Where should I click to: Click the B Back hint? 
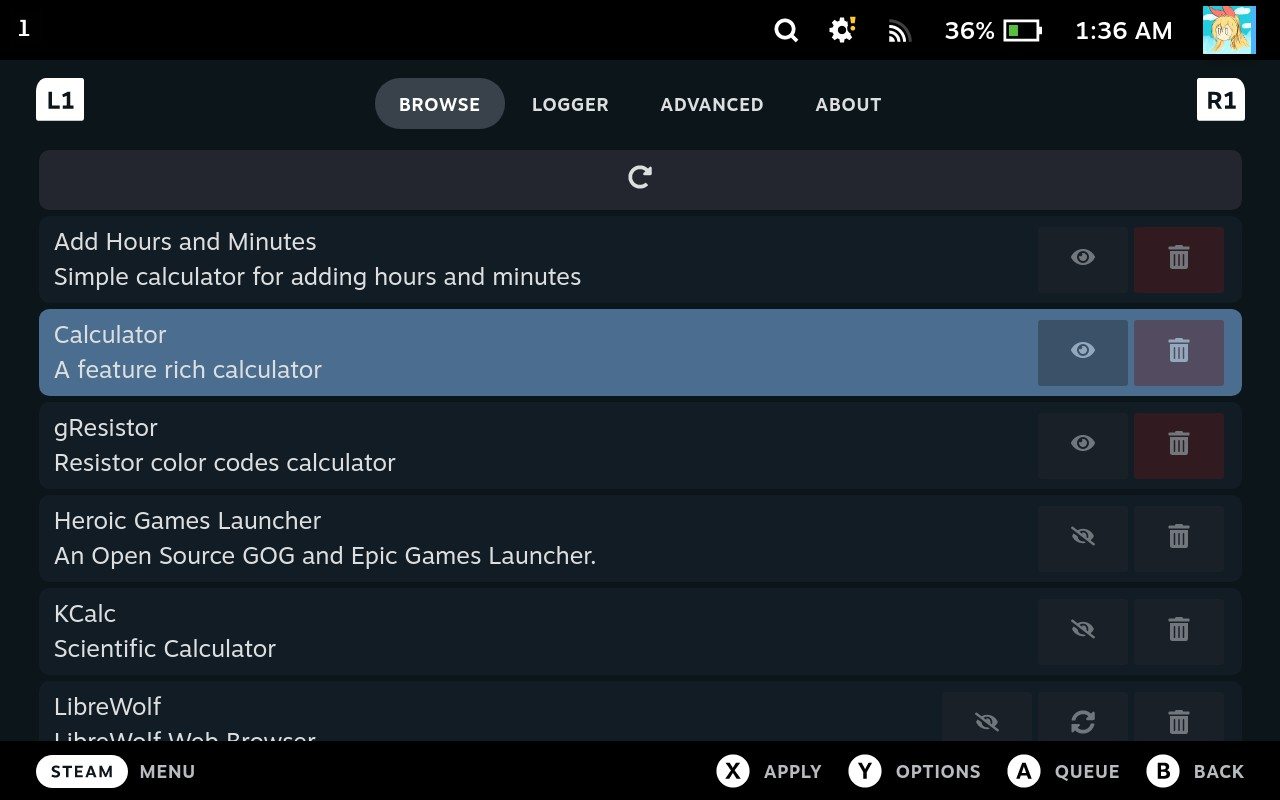coord(1195,771)
